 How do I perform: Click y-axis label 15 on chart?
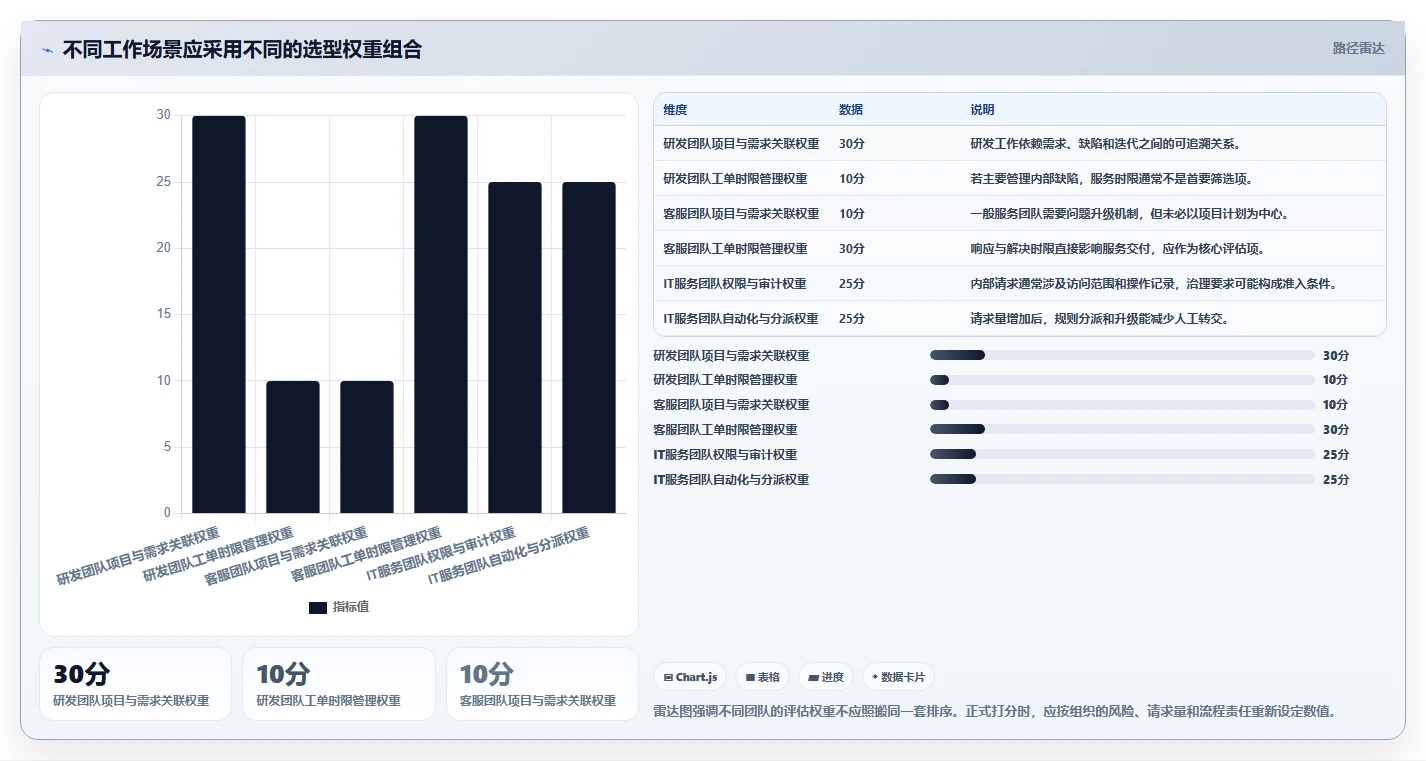[x=163, y=314]
